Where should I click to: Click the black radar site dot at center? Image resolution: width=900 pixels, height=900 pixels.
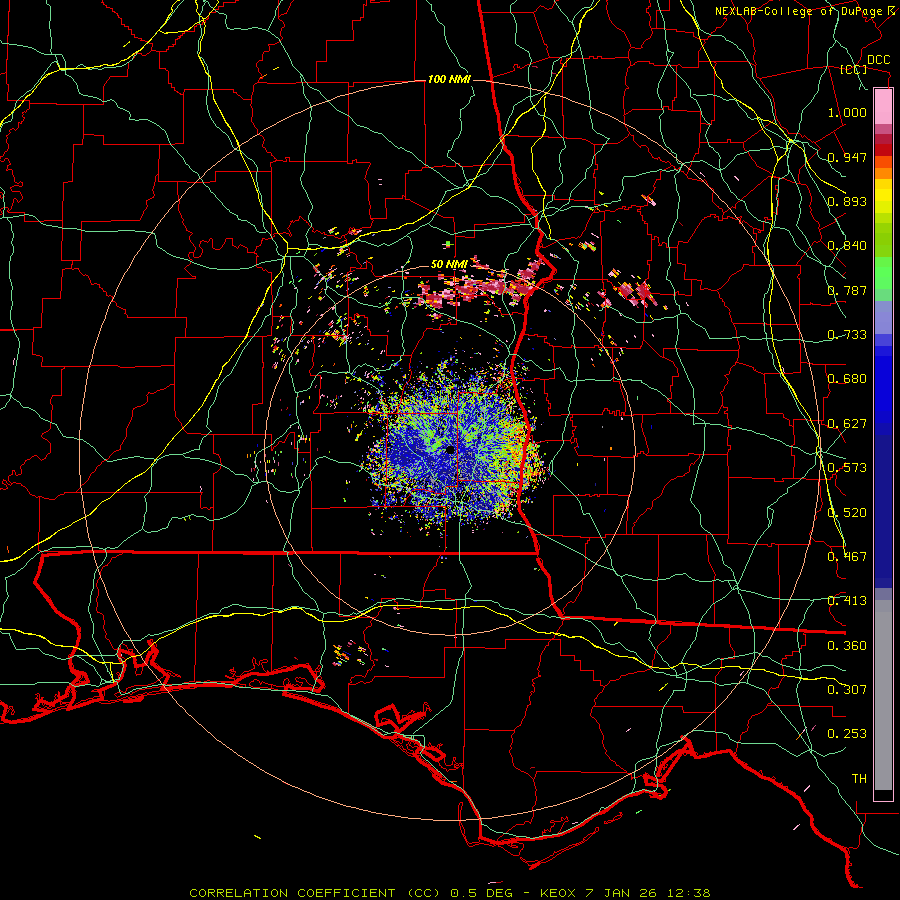tap(450, 450)
